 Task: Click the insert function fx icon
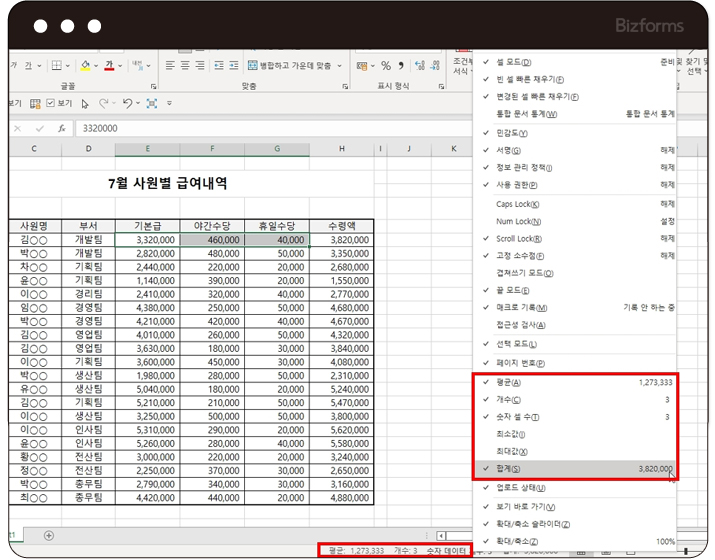[61, 128]
